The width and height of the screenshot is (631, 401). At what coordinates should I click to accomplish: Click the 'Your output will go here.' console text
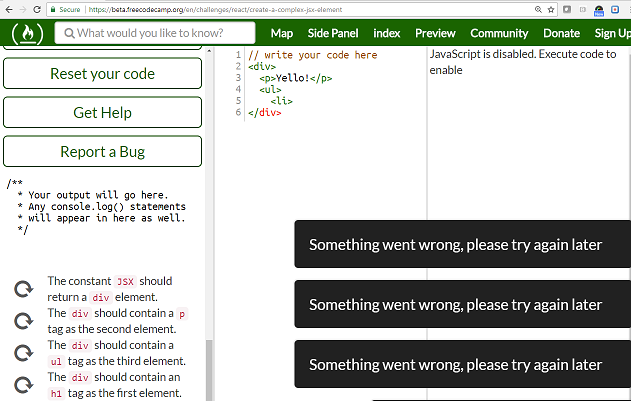pos(98,195)
